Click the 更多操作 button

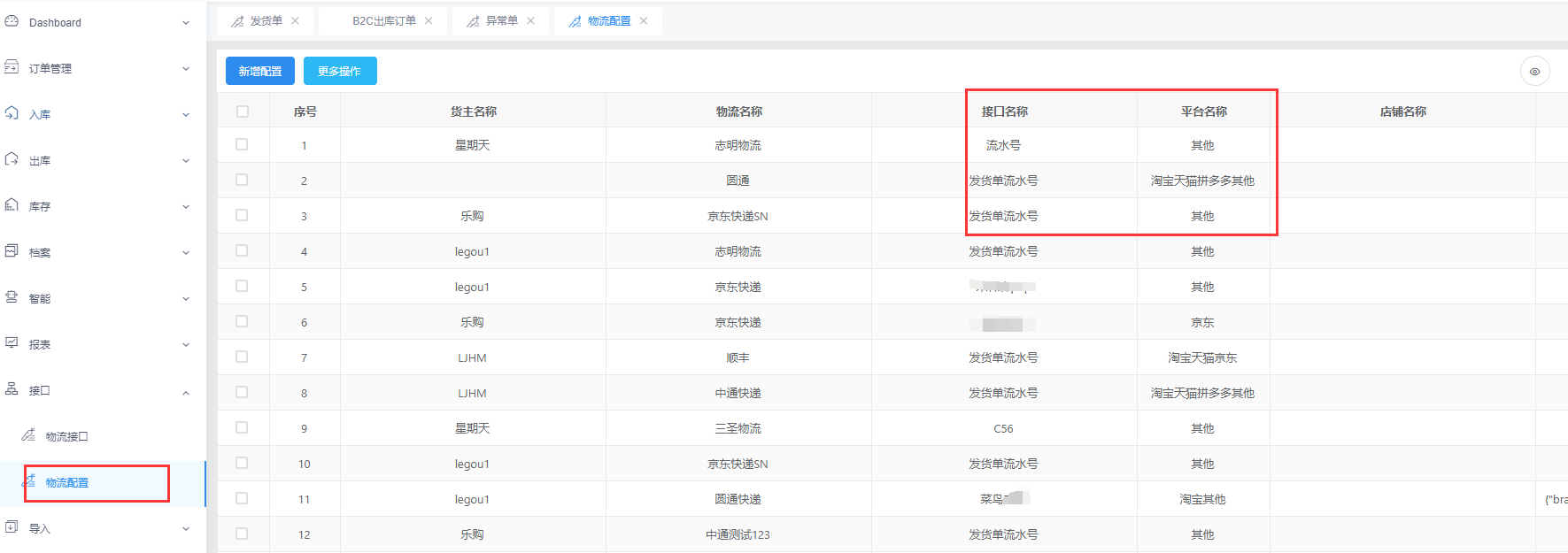340,72
